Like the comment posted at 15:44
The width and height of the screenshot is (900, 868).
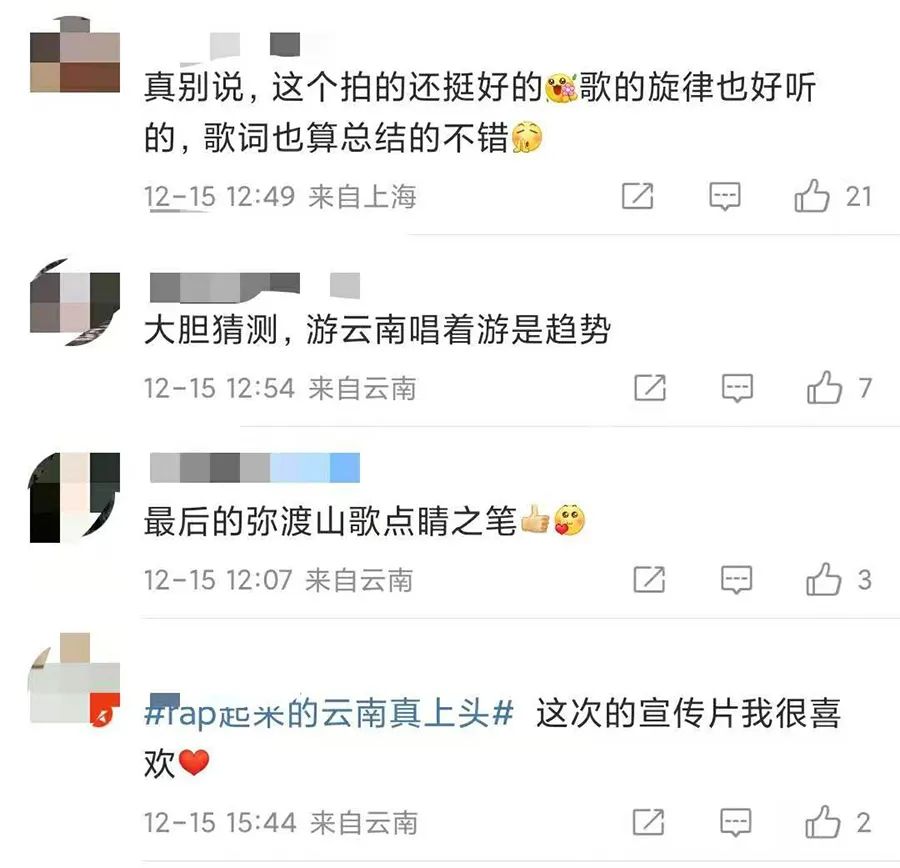pos(823,822)
